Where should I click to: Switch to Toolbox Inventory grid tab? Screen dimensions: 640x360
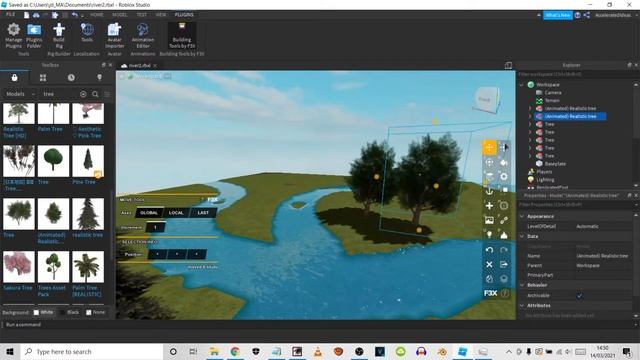coord(43,78)
